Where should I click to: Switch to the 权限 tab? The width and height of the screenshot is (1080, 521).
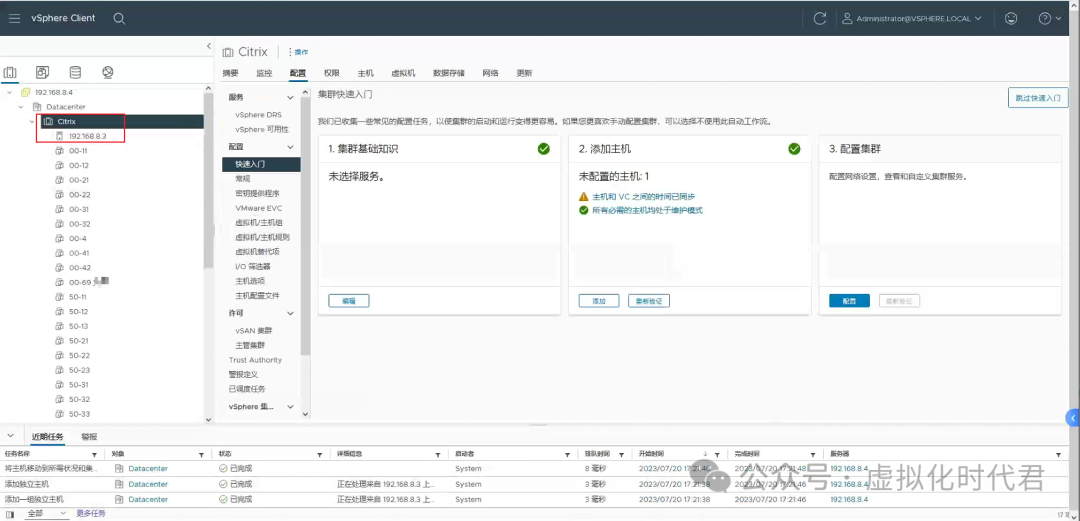331,73
